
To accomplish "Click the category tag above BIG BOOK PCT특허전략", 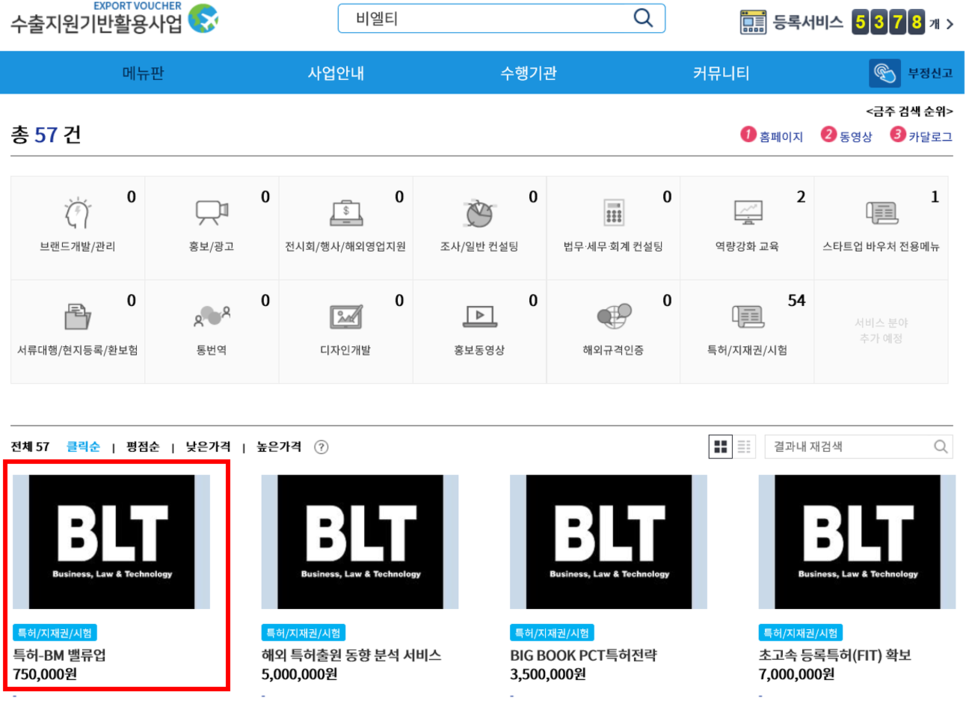I will 552,632.
